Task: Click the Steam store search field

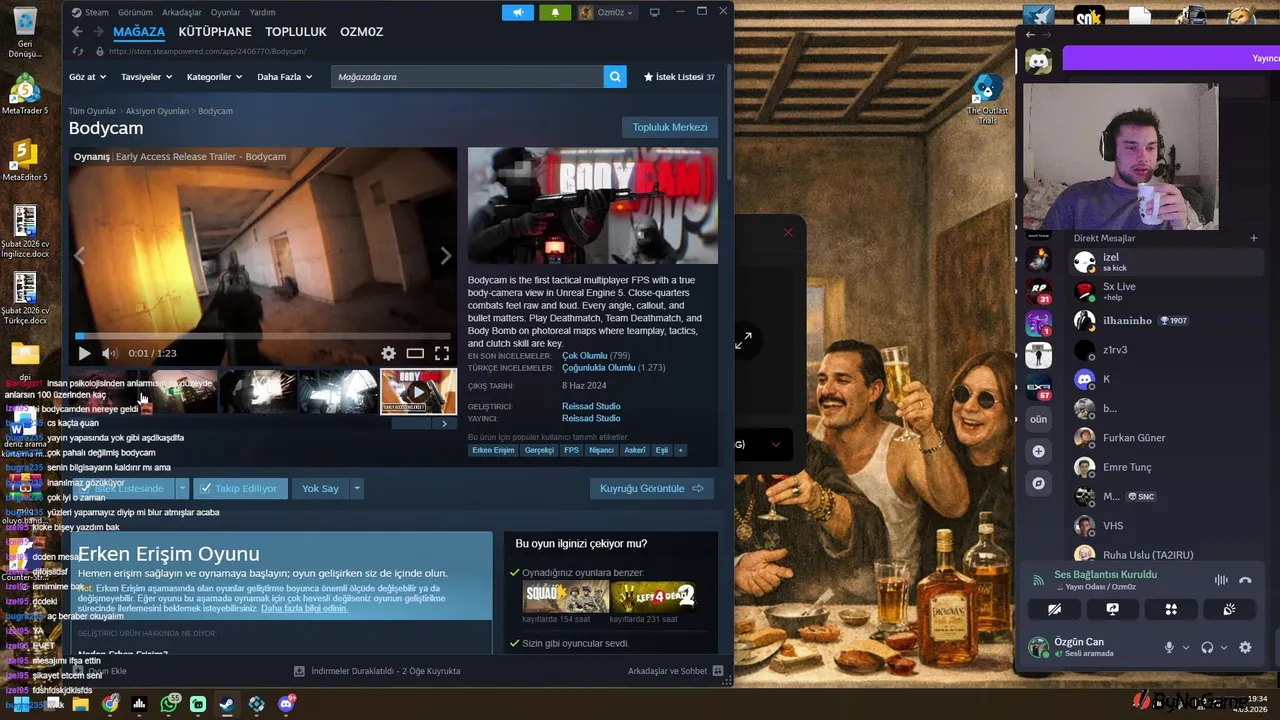Action: pyautogui.click(x=467, y=77)
